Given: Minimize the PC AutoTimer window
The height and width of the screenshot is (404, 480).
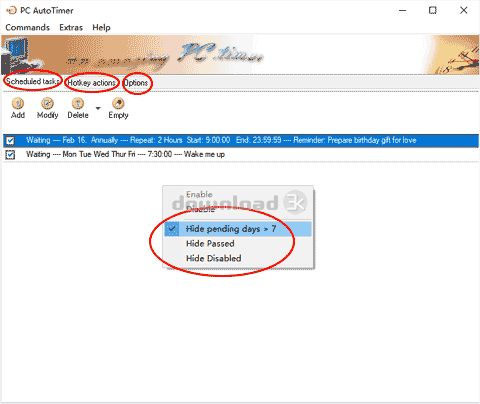Looking at the screenshot, I should pyautogui.click(x=403, y=10).
